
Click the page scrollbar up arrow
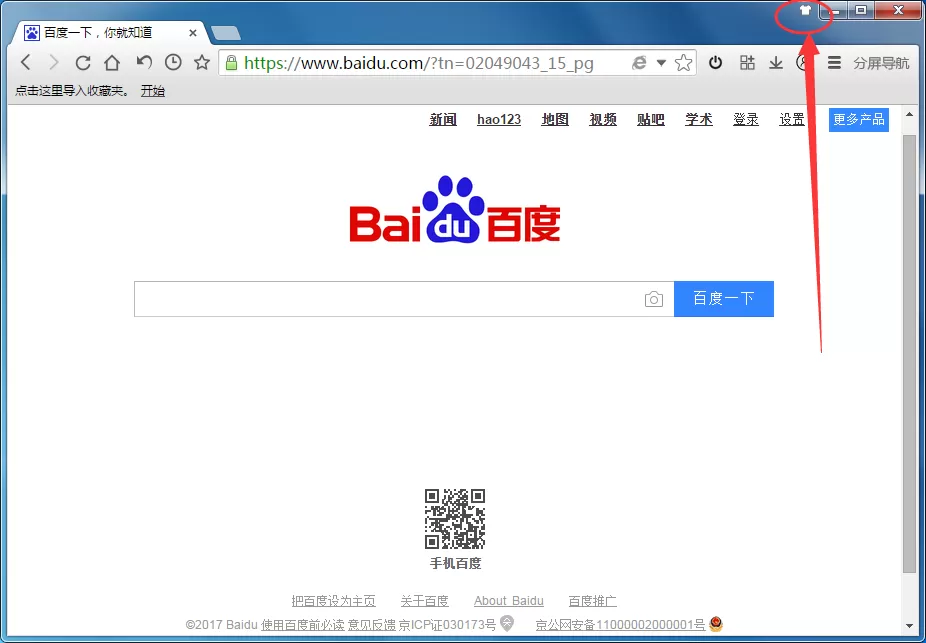coord(909,115)
